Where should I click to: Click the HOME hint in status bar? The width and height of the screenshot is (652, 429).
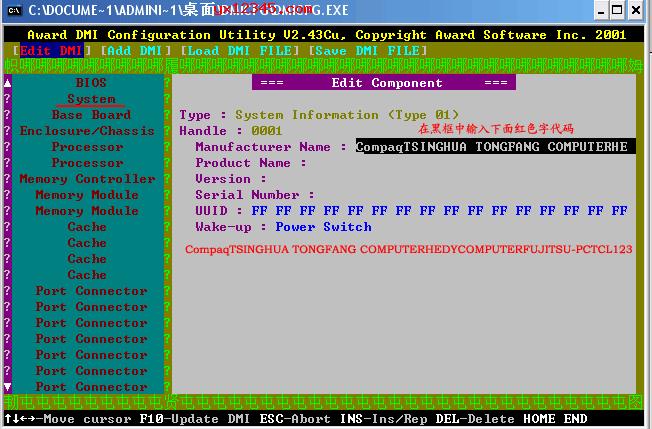click(539, 419)
